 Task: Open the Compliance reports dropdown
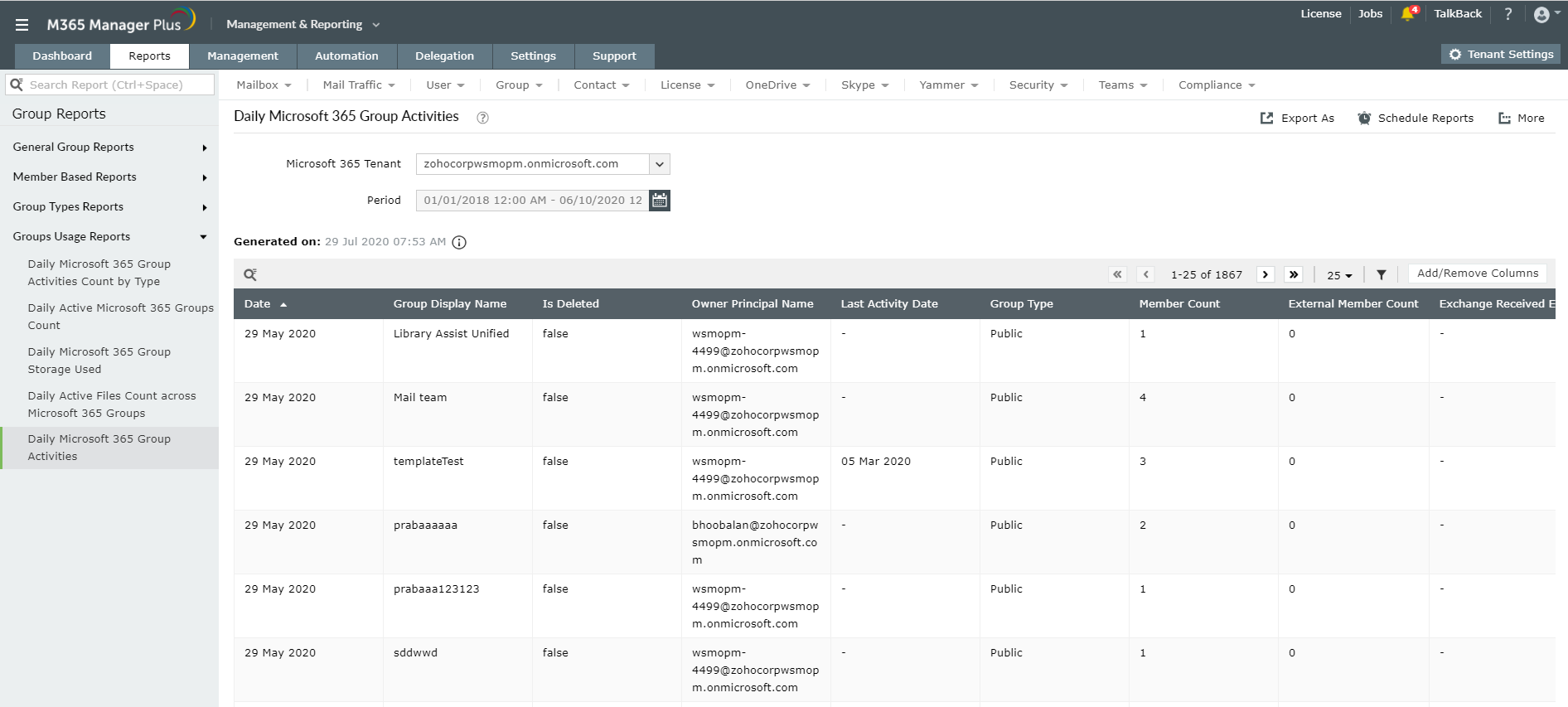pyautogui.click(x=1217, y=85)
